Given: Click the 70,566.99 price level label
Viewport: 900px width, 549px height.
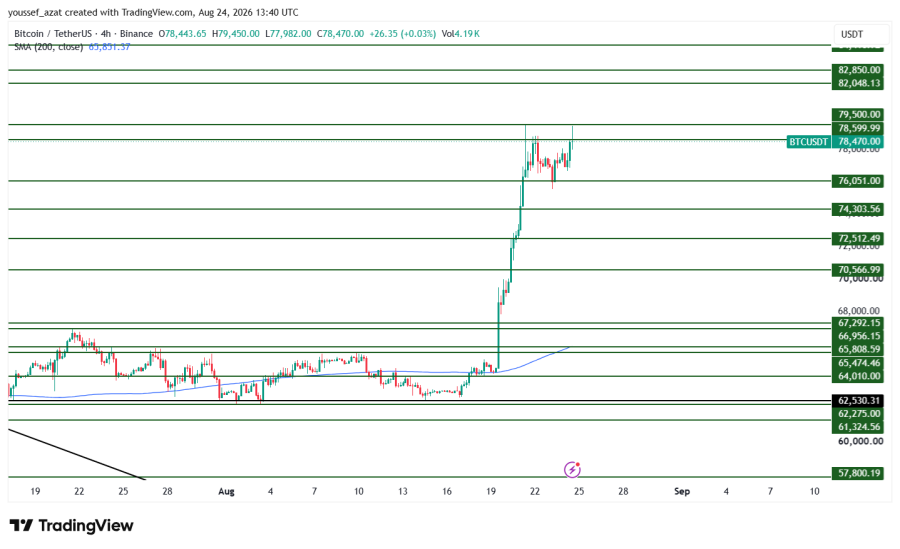Looking at the screenshot, I should tap(858, 269).
